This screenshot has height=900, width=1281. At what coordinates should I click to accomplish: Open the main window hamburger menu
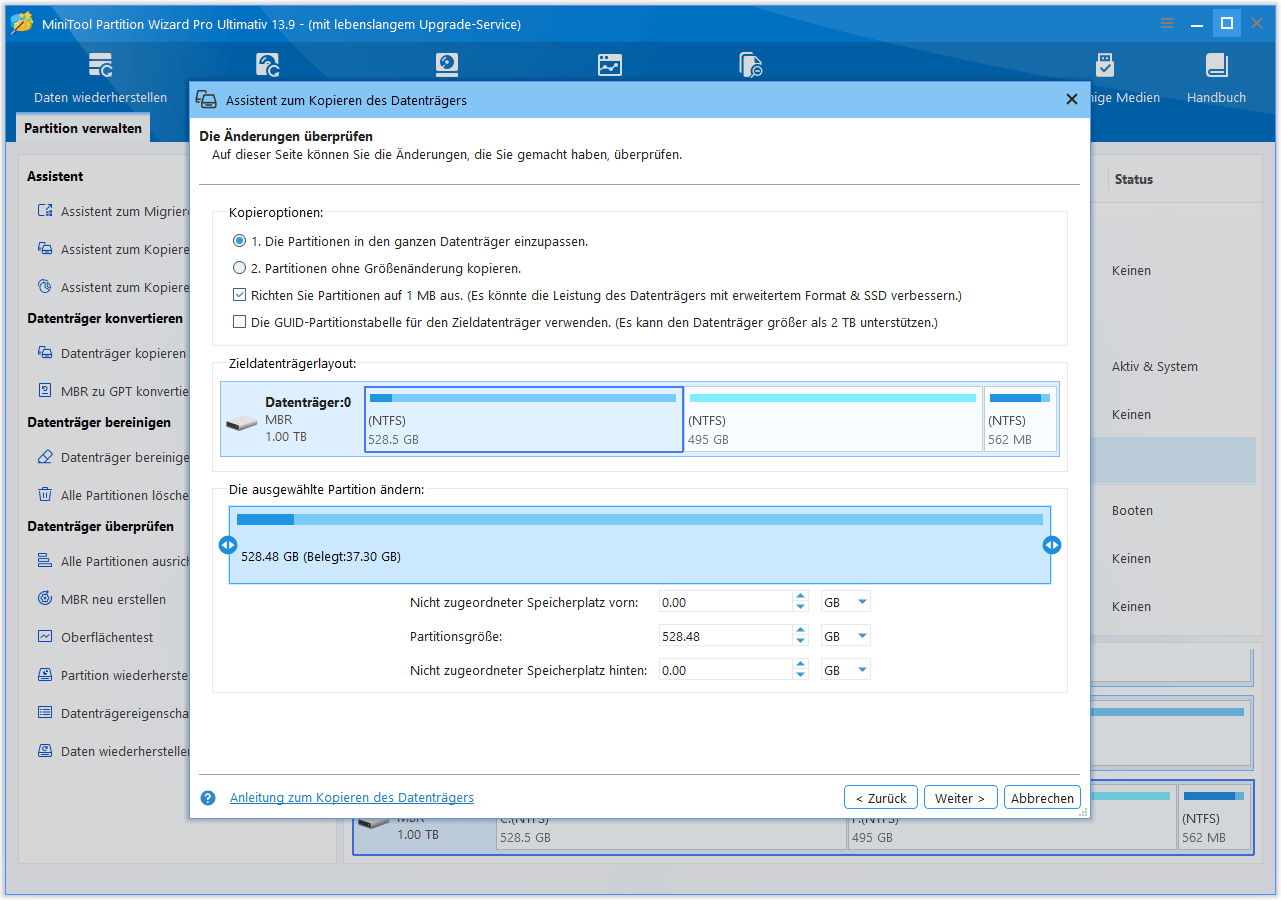point(1167,24)
